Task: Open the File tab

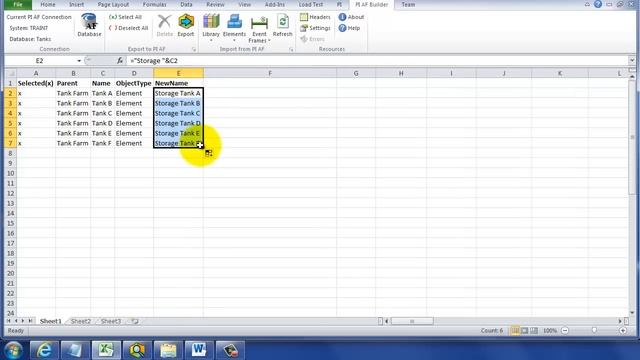Action: pyautogui.click(x=18, y=4)
